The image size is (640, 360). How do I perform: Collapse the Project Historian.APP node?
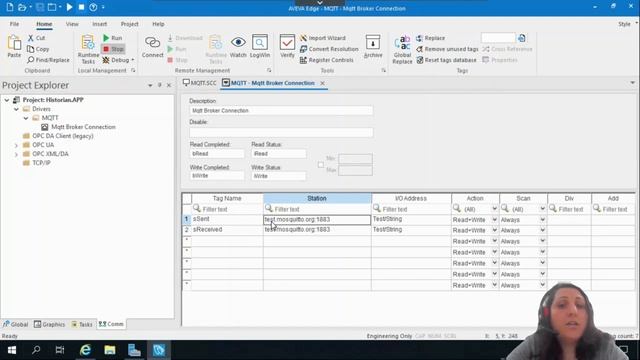7,100
